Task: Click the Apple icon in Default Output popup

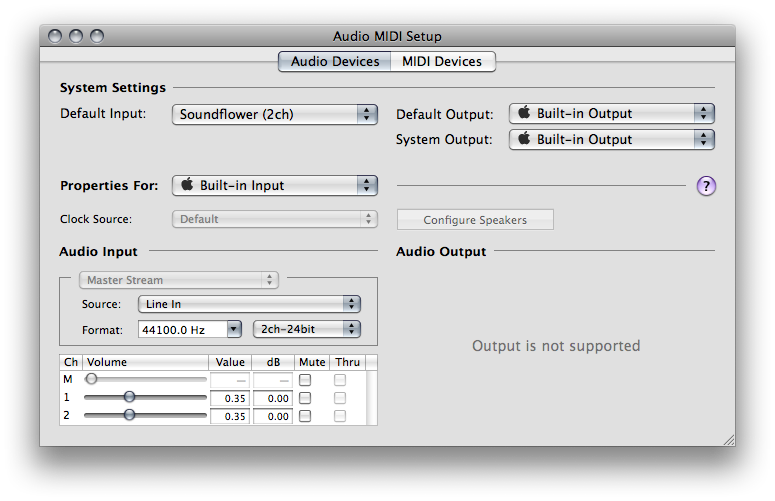Action: [524, 113]
